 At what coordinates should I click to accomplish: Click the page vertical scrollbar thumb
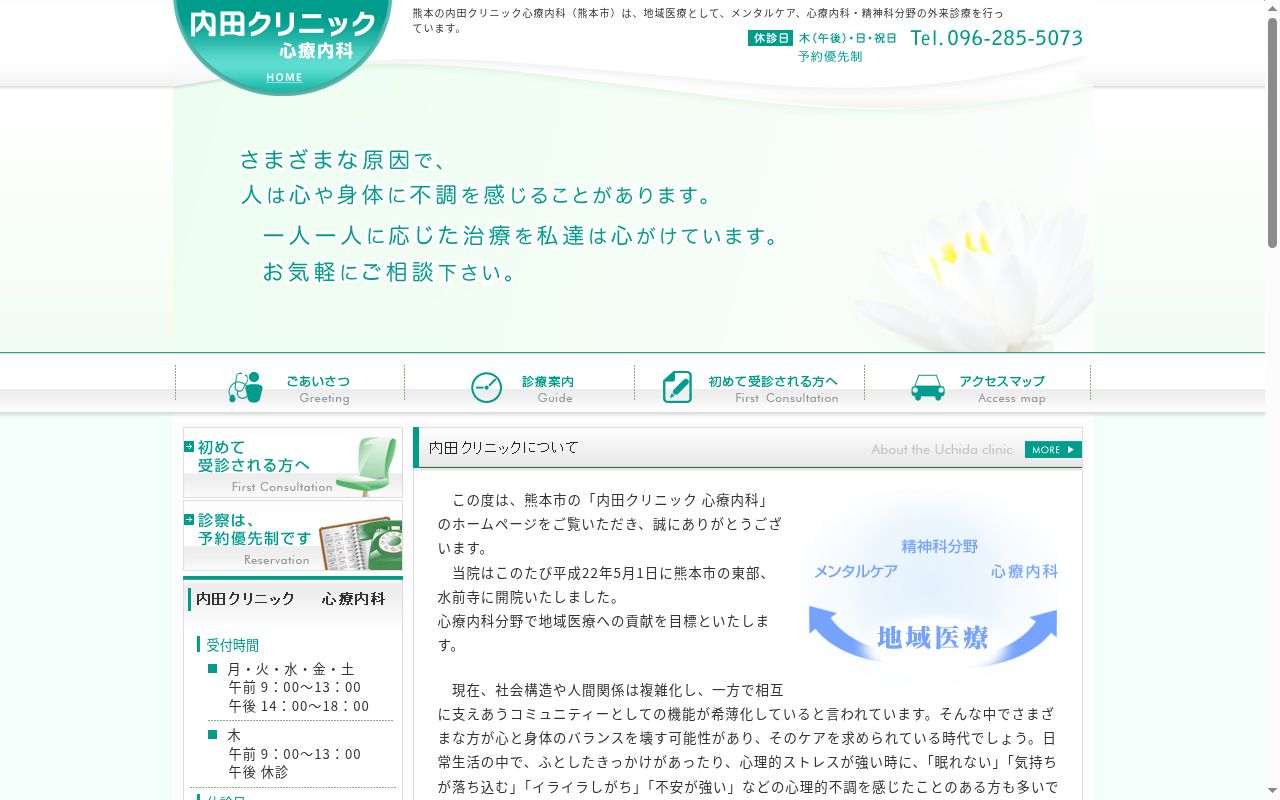pyautogui.click(x=1272, y=132)
